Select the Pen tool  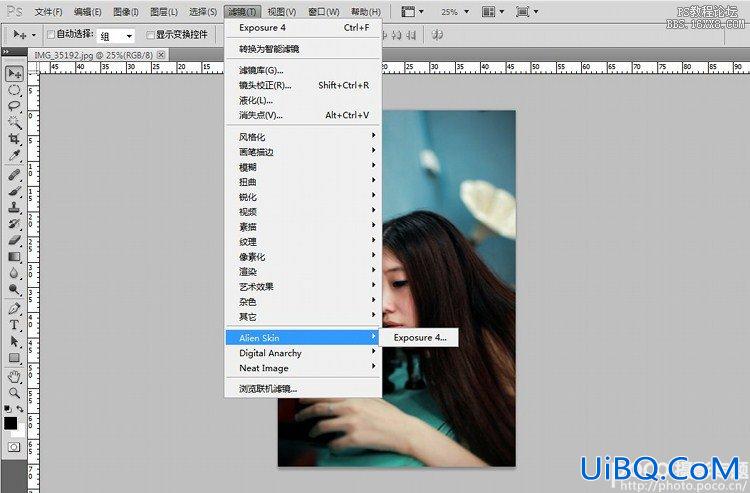tap(14, 308)
